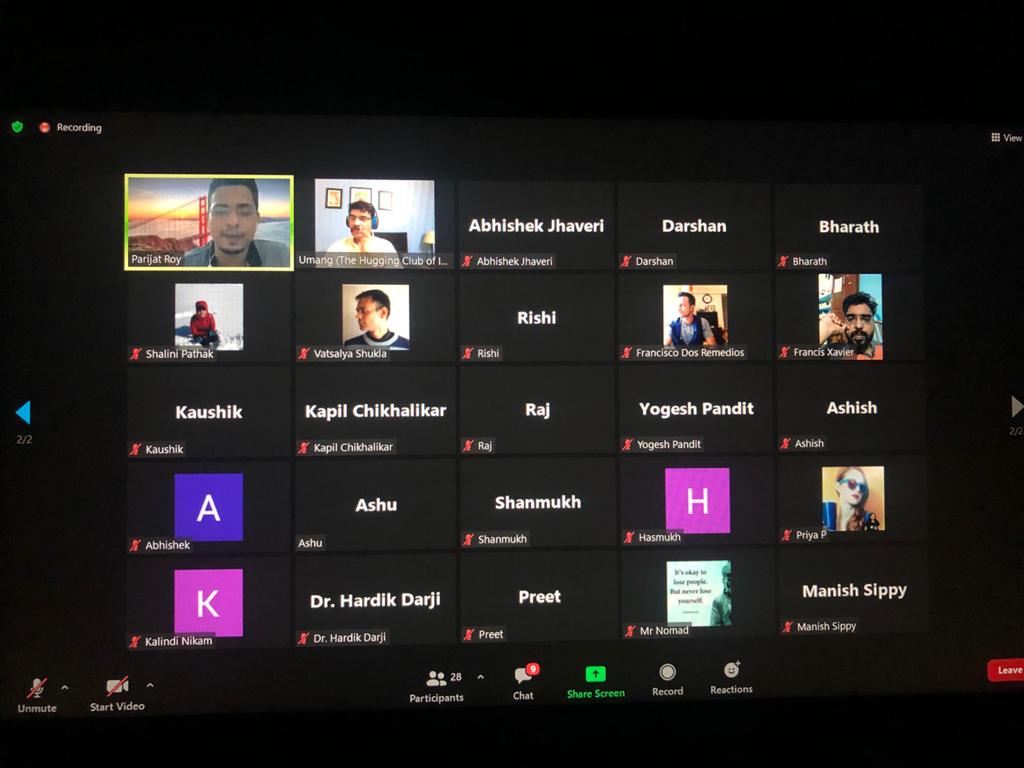Click muted mic icon beside Darshan label
The image size is (1024, 768).
pyautogui.click(x=626, y=261)
